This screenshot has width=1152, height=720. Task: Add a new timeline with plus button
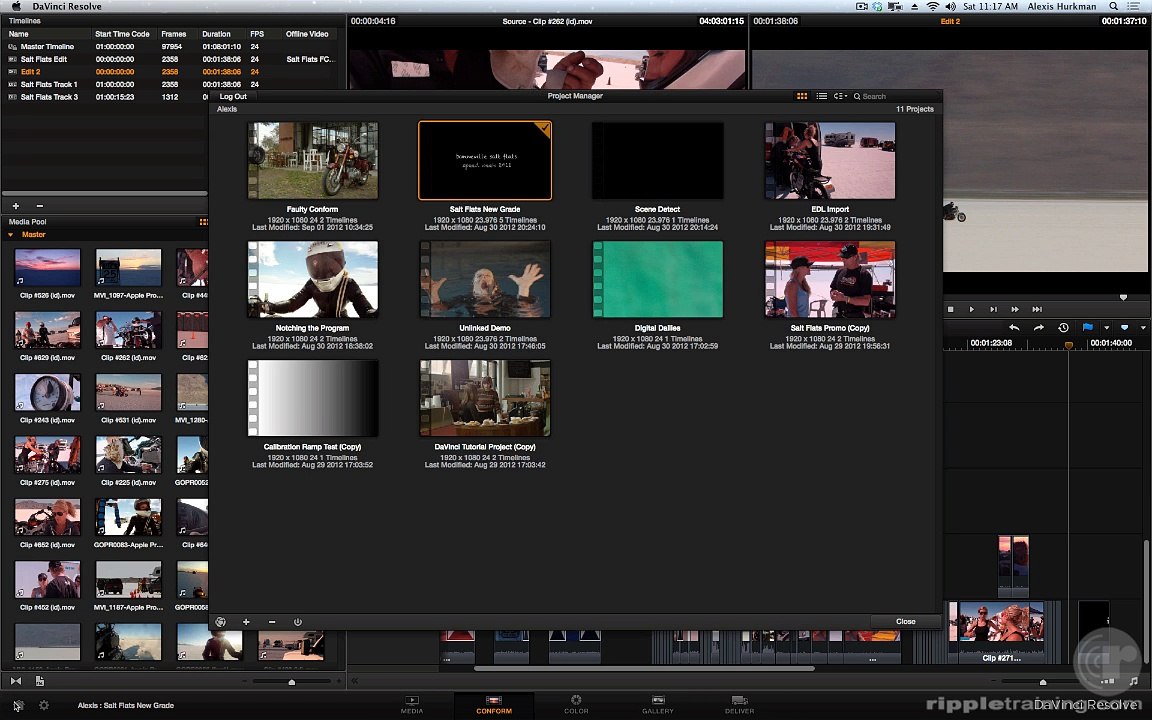[x=15, y=206]
